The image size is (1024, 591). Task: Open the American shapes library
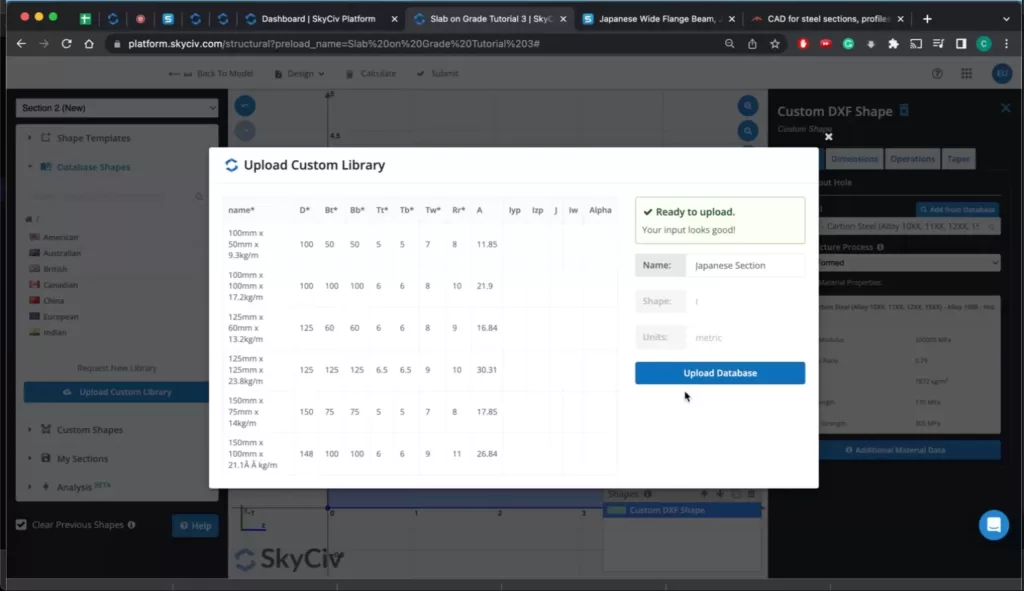(60, 237)
